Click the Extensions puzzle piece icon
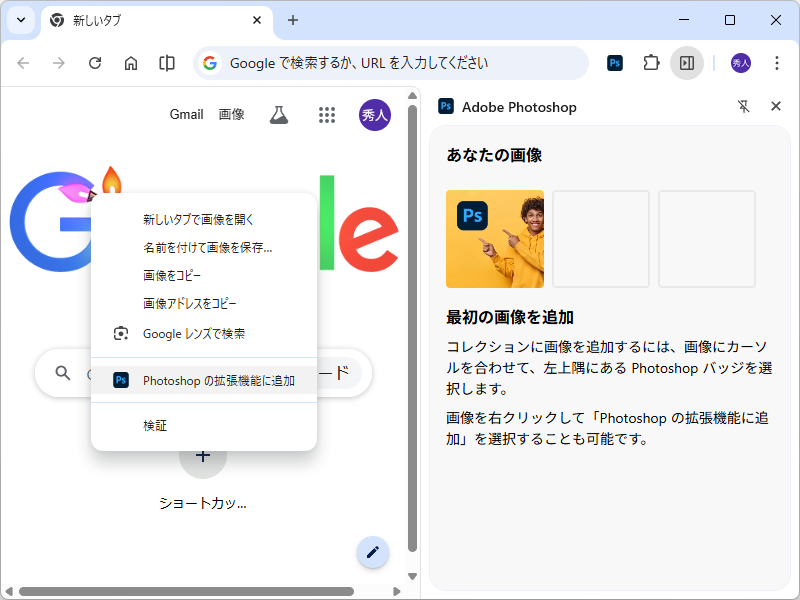 [x=651, y=62]
